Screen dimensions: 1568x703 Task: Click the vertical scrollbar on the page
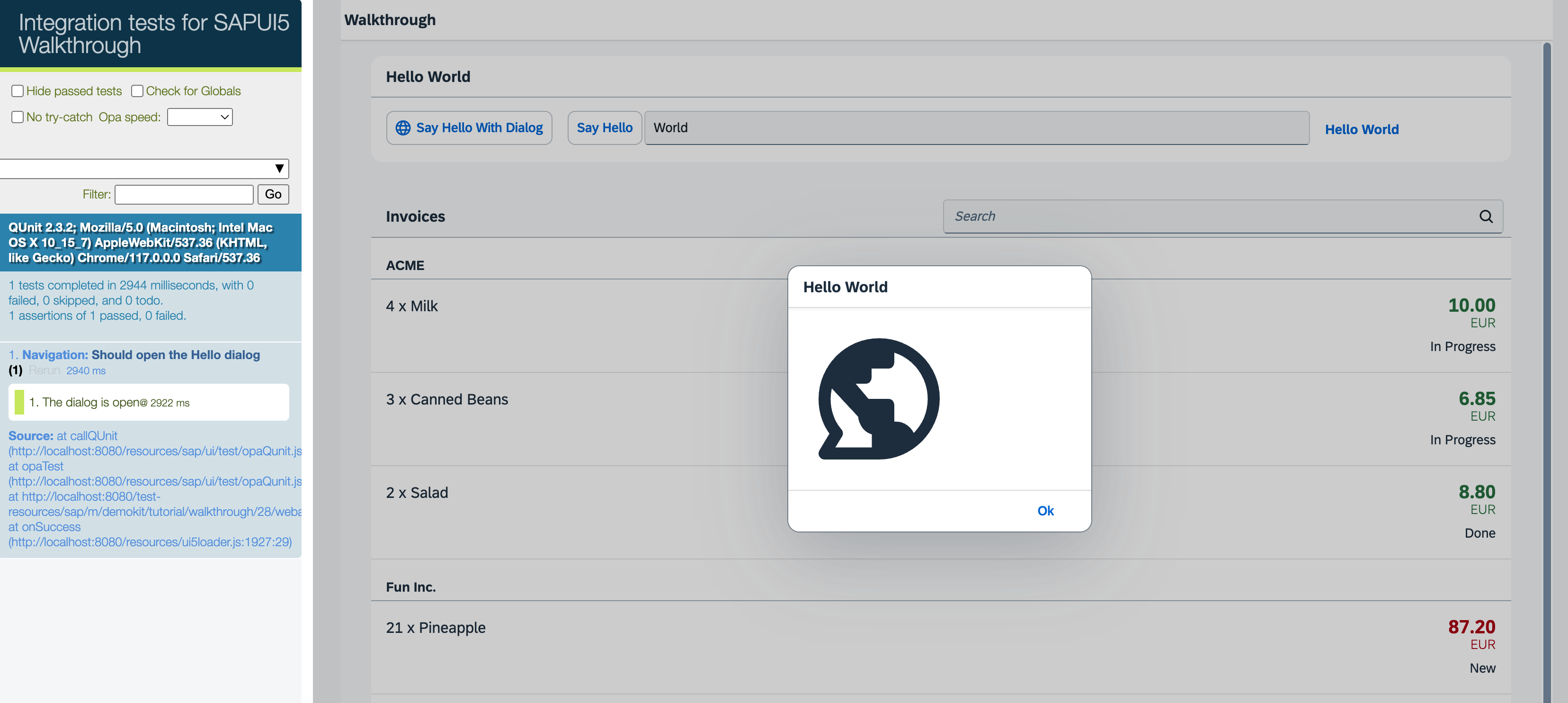1546,366
